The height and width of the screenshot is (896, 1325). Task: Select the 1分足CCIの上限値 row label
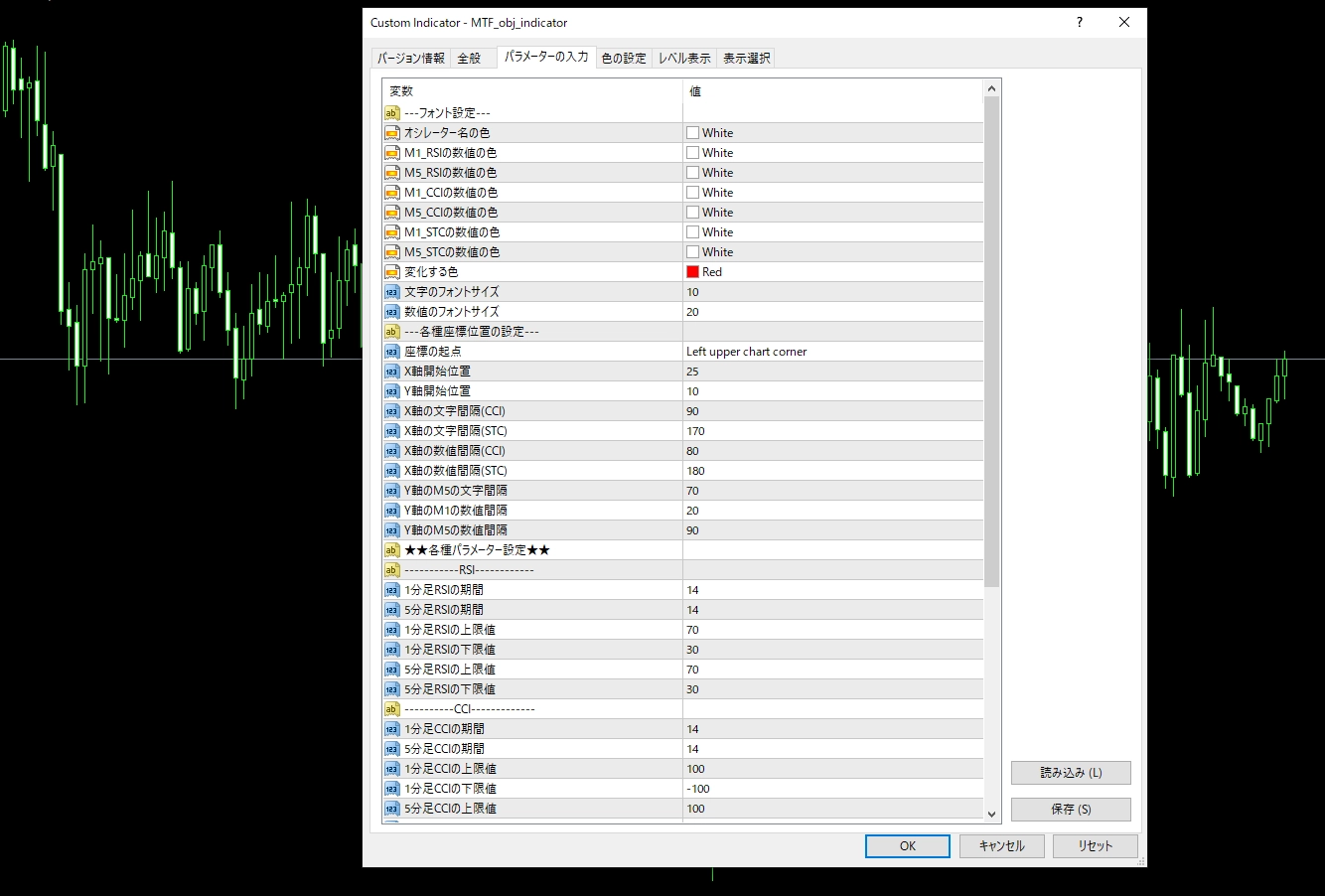(450, 769)
